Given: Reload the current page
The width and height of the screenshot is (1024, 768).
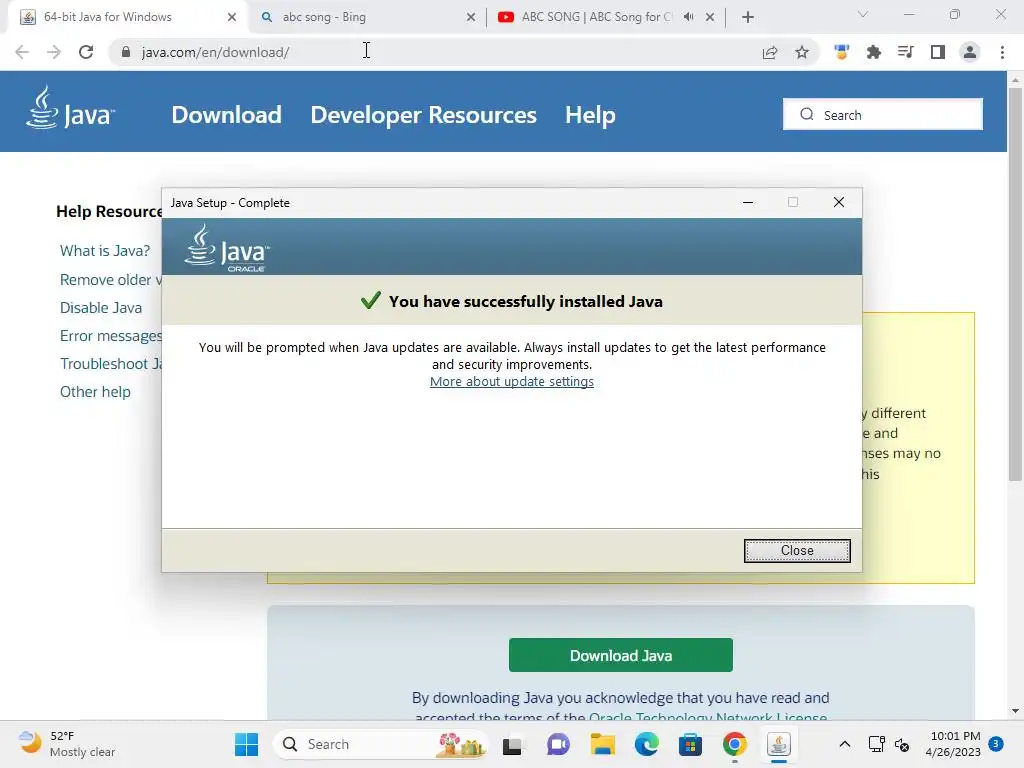Looking at the screenshot, I should point(86,52).
